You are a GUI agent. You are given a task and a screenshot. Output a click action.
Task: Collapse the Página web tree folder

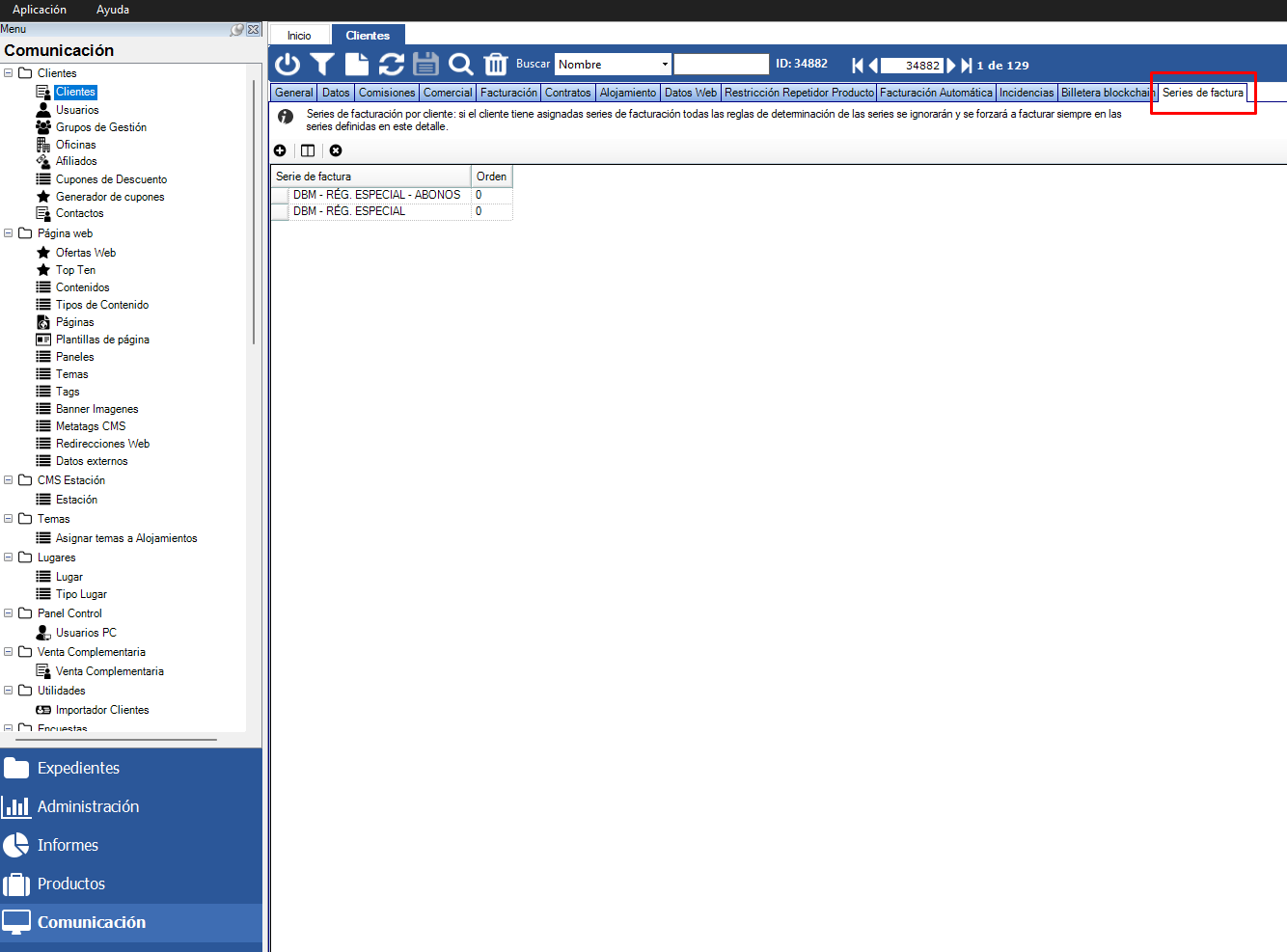pos(9,233)
